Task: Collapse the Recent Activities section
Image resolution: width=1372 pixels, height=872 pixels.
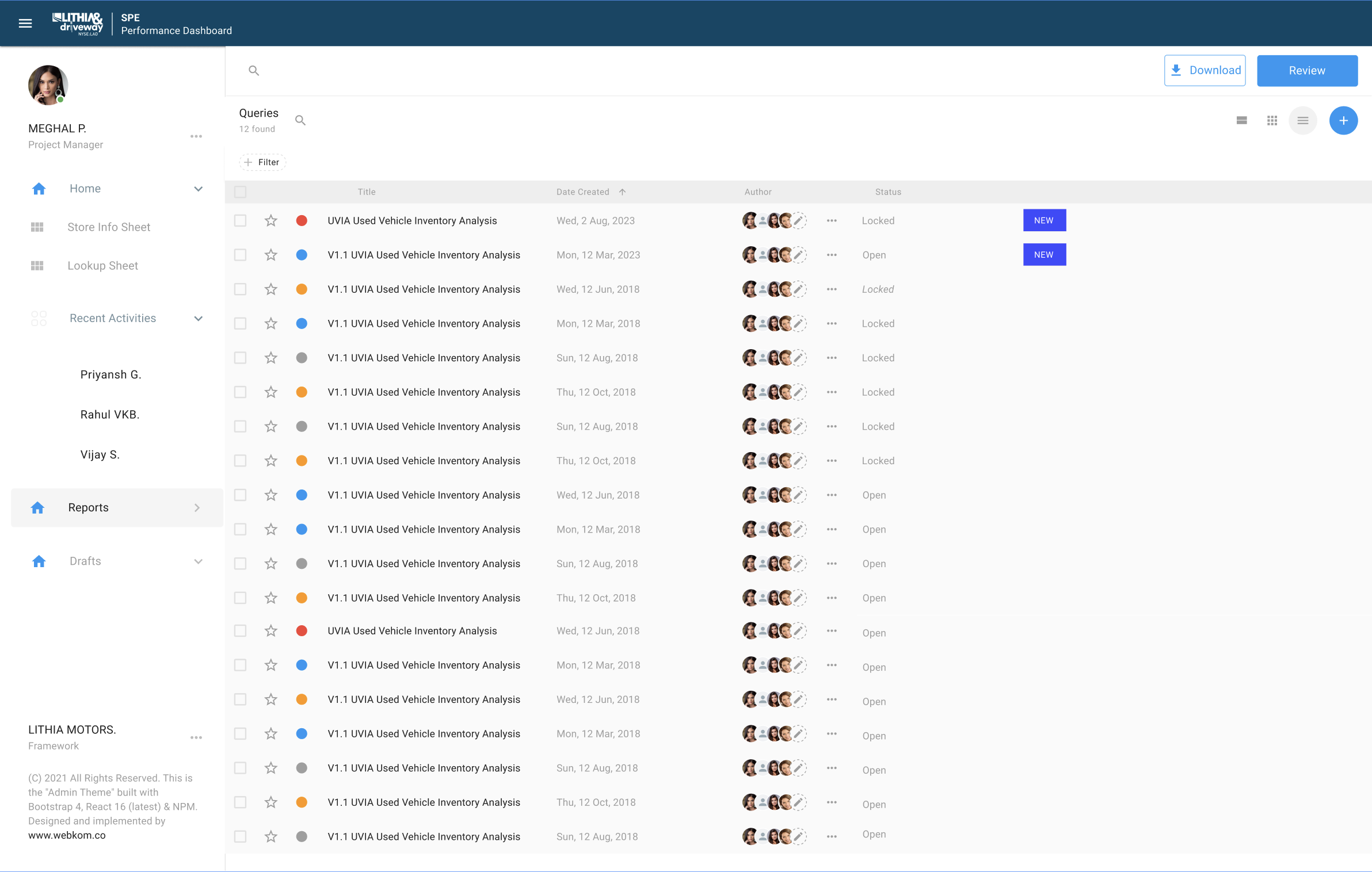Action: coord(198,318)
